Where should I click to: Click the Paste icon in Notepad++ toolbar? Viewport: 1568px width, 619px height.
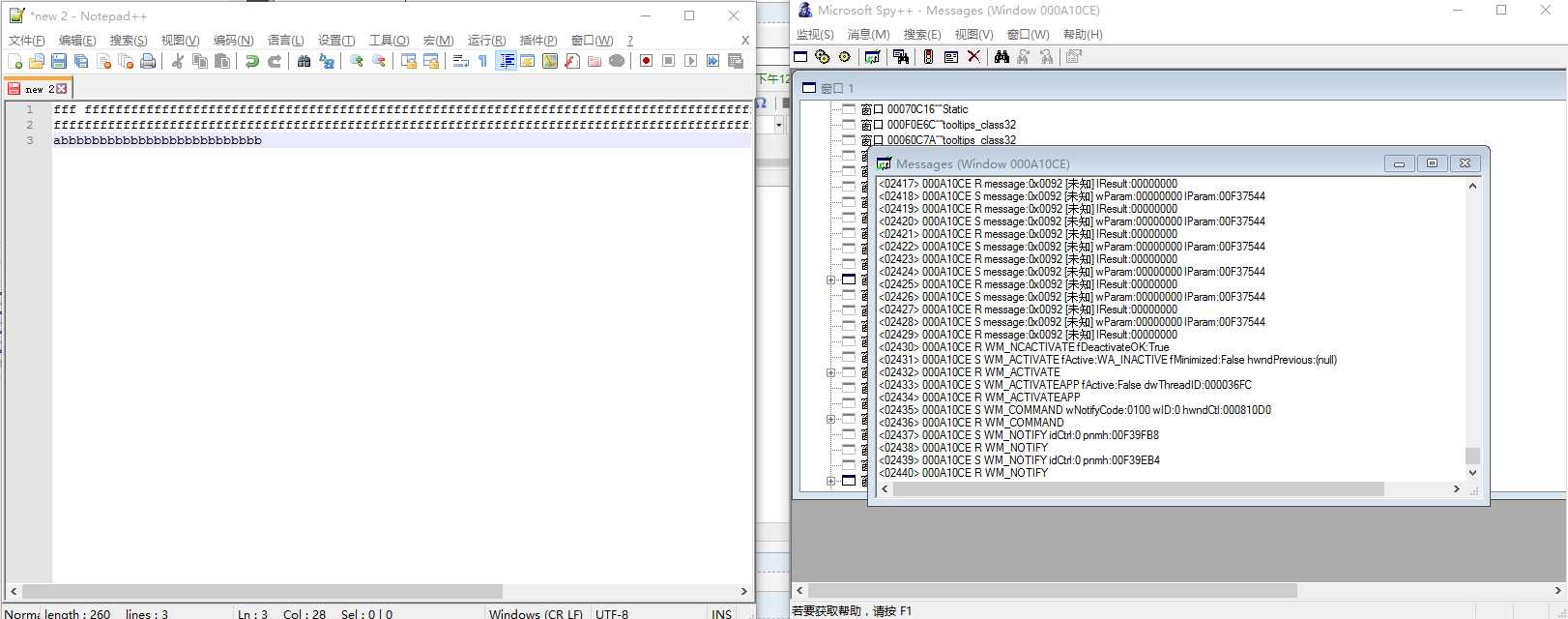[222, 61]
